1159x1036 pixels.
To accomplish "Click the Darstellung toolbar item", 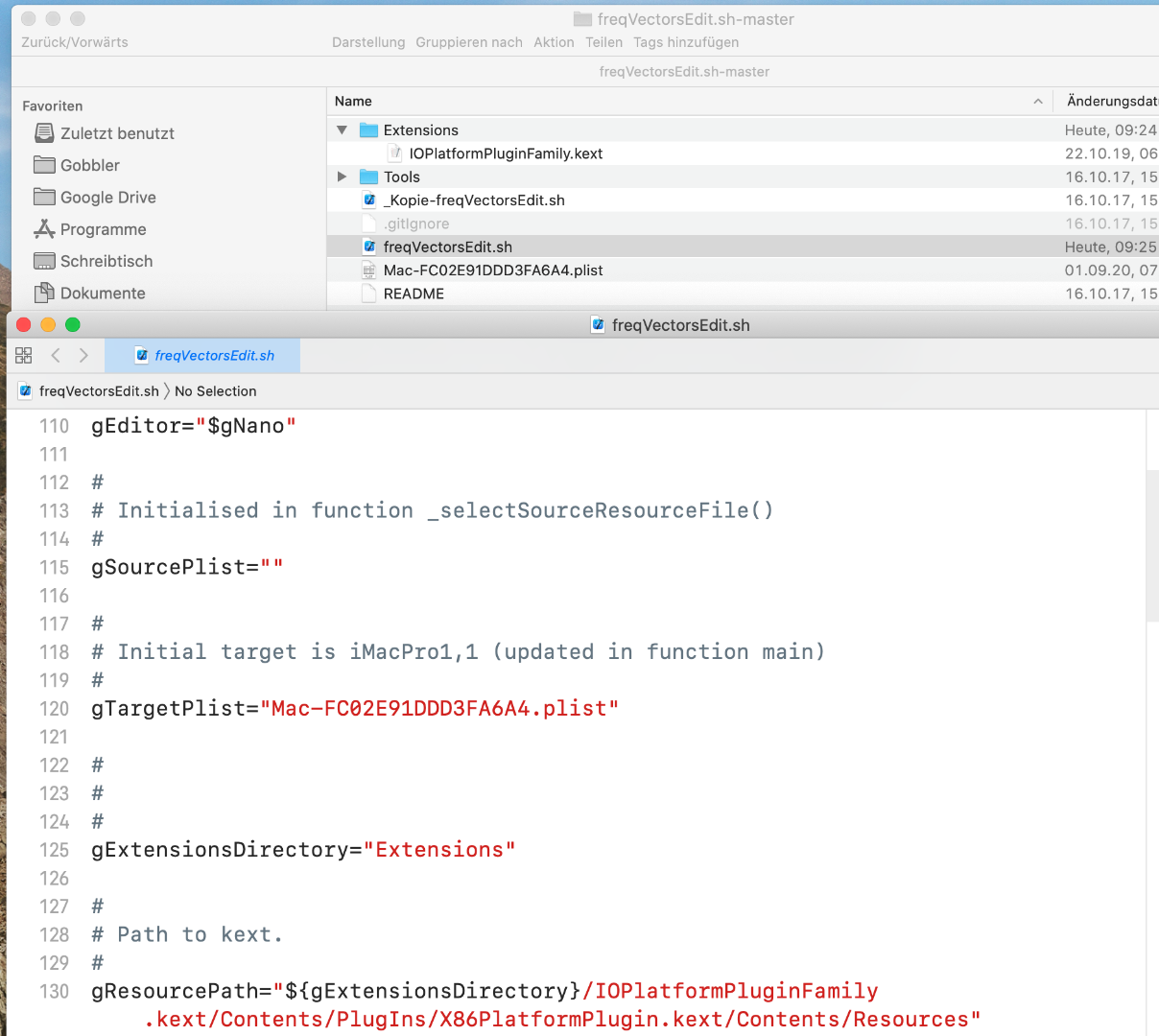I will [368, 42].
